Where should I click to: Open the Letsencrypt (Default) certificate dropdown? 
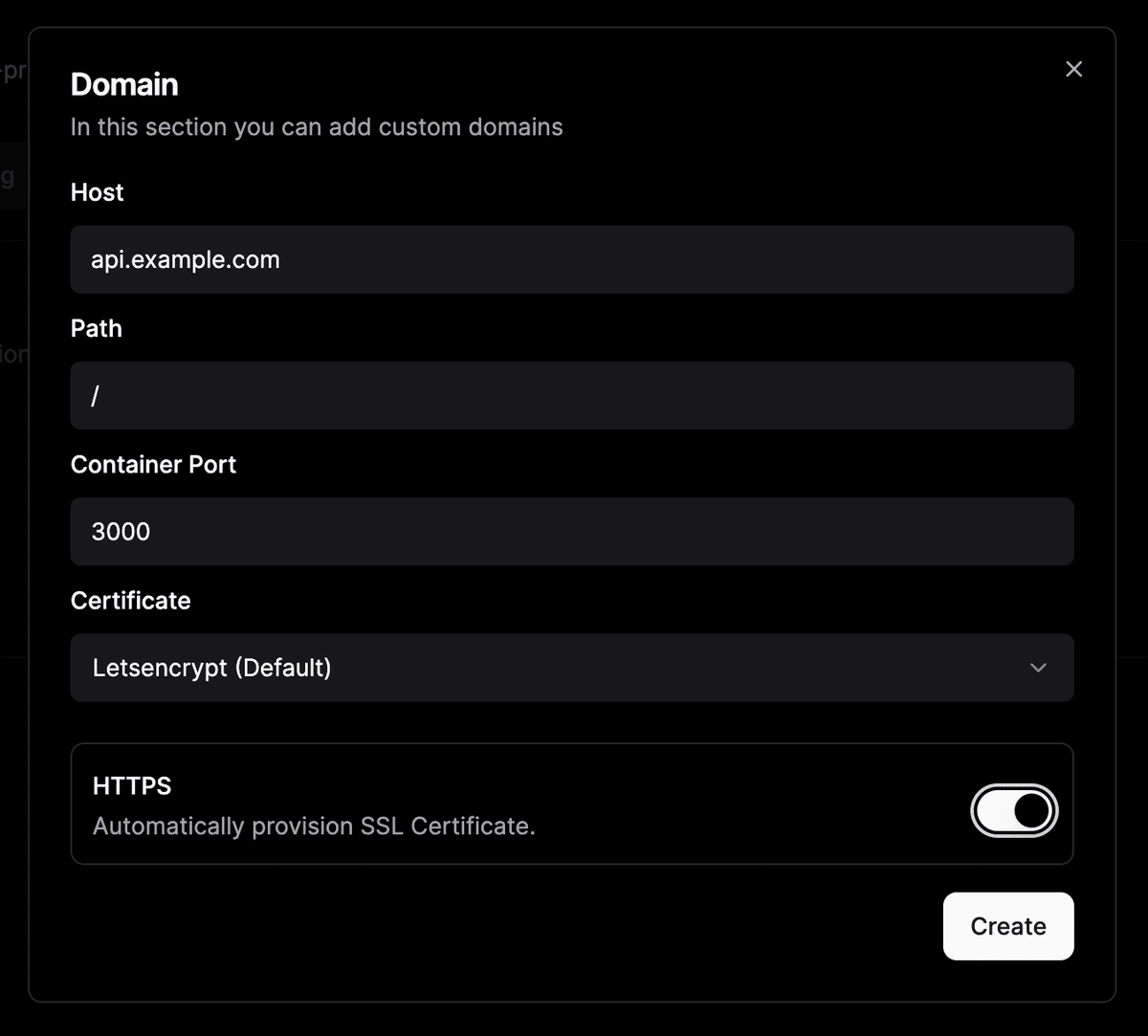tap(572, 668)
